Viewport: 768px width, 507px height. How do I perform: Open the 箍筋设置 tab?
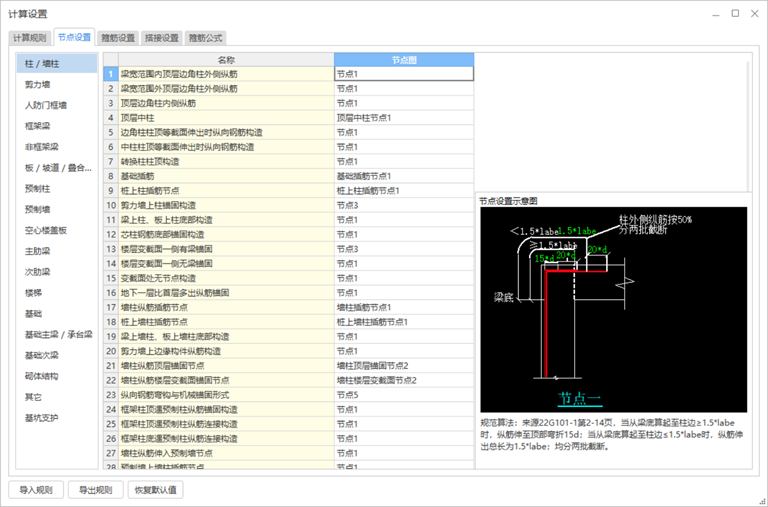118,38
